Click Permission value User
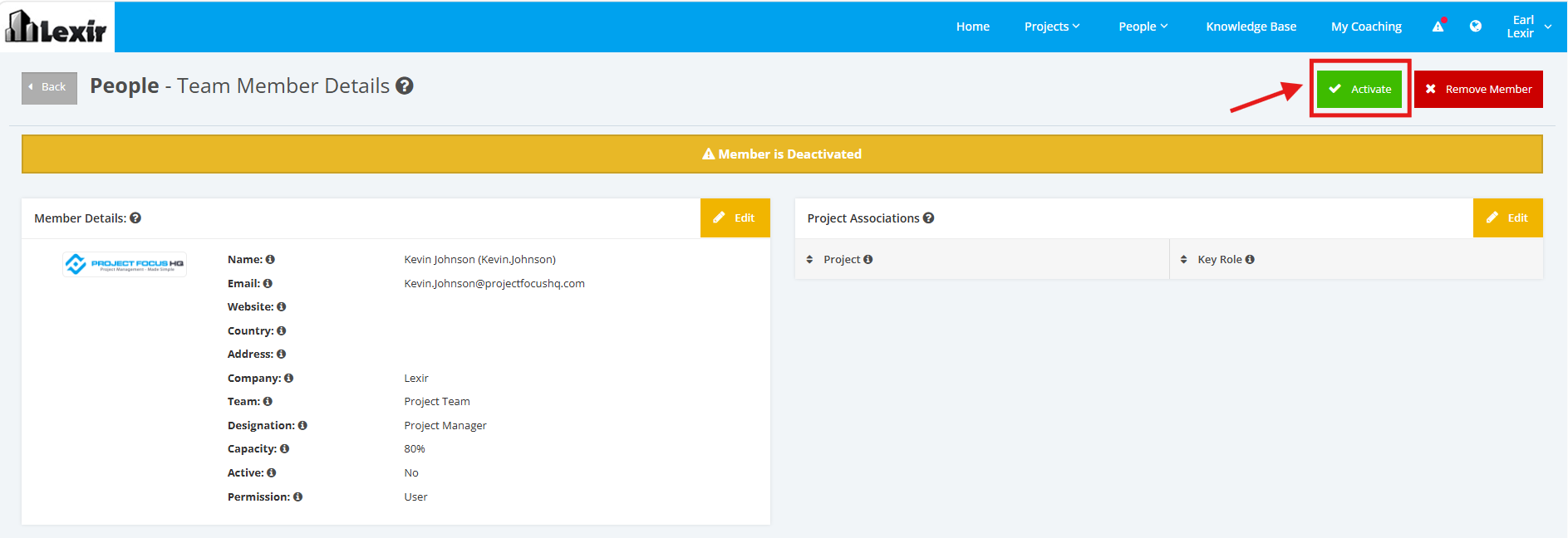 click(415, 496)
